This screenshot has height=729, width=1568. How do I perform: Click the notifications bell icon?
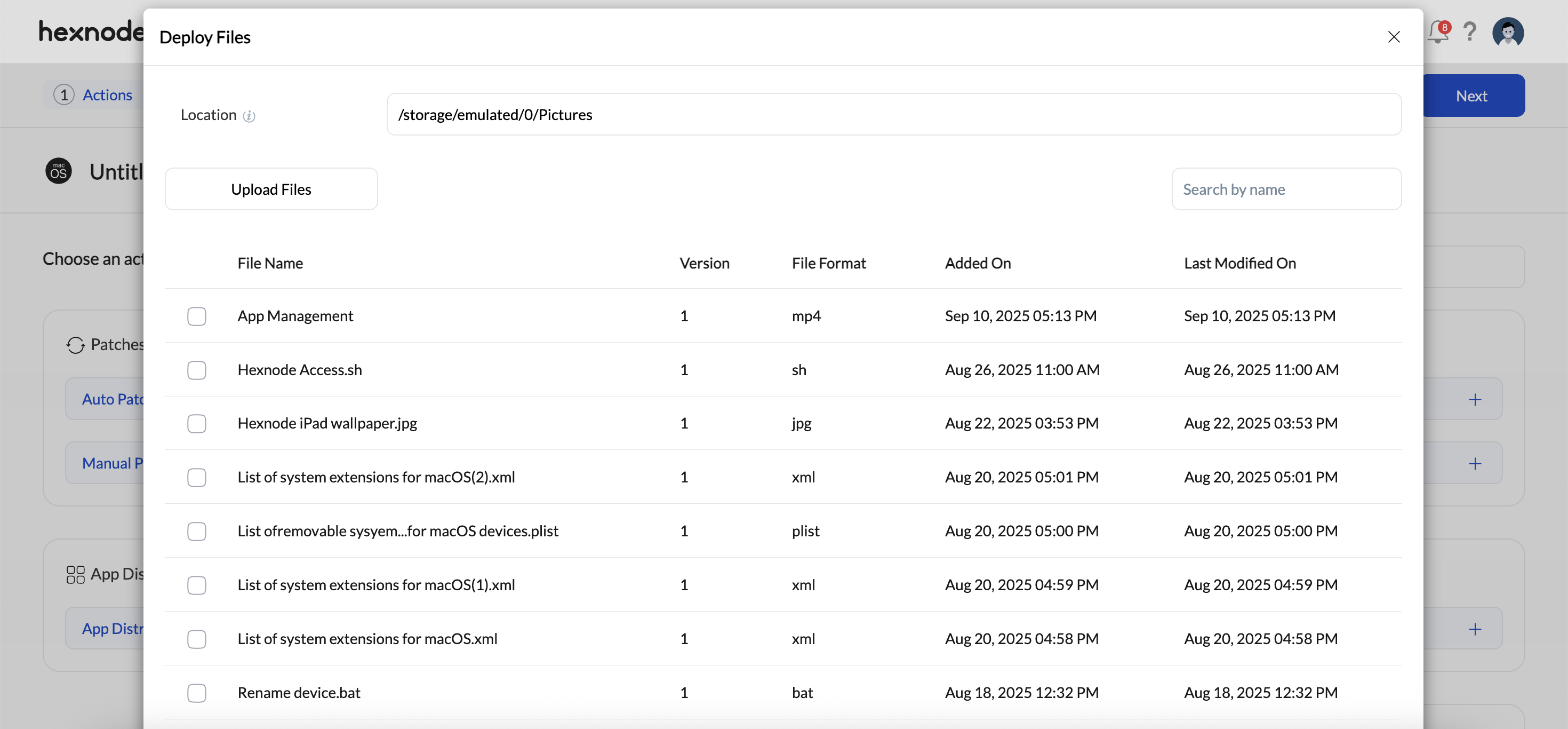[1438, 31]
